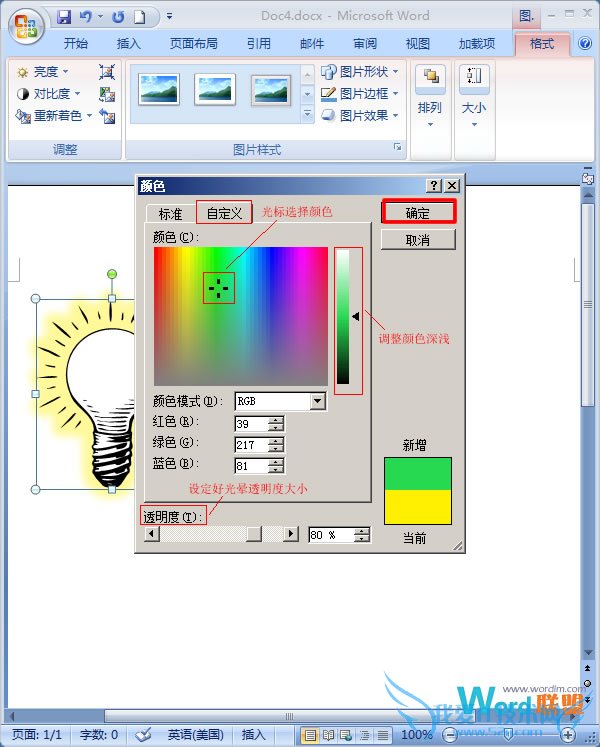Screen dimensions: 600x747
Task: Click the change picture icon
Action: (107, 94)
